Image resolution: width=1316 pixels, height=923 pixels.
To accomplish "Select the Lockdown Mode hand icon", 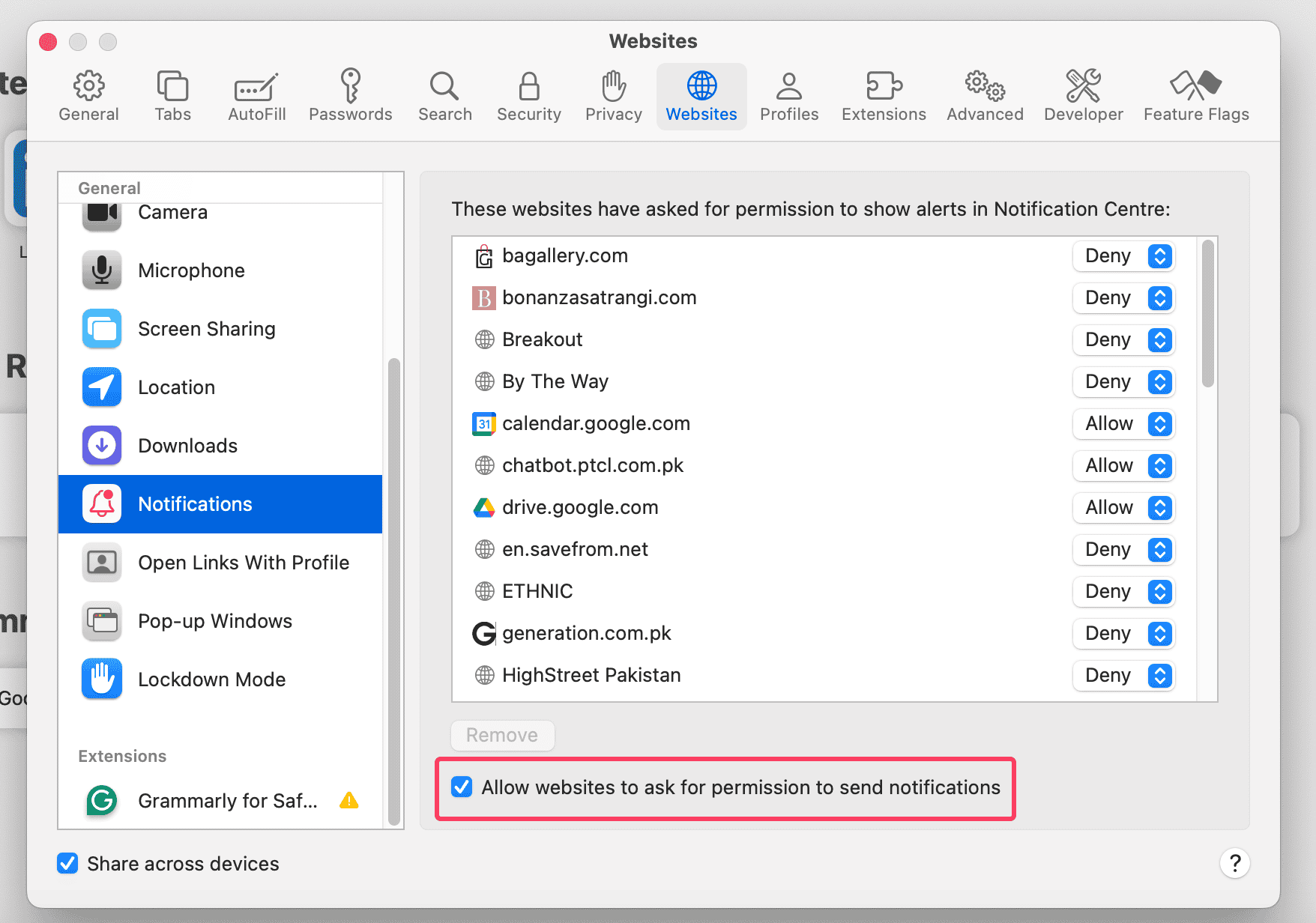I will [102, 680].
